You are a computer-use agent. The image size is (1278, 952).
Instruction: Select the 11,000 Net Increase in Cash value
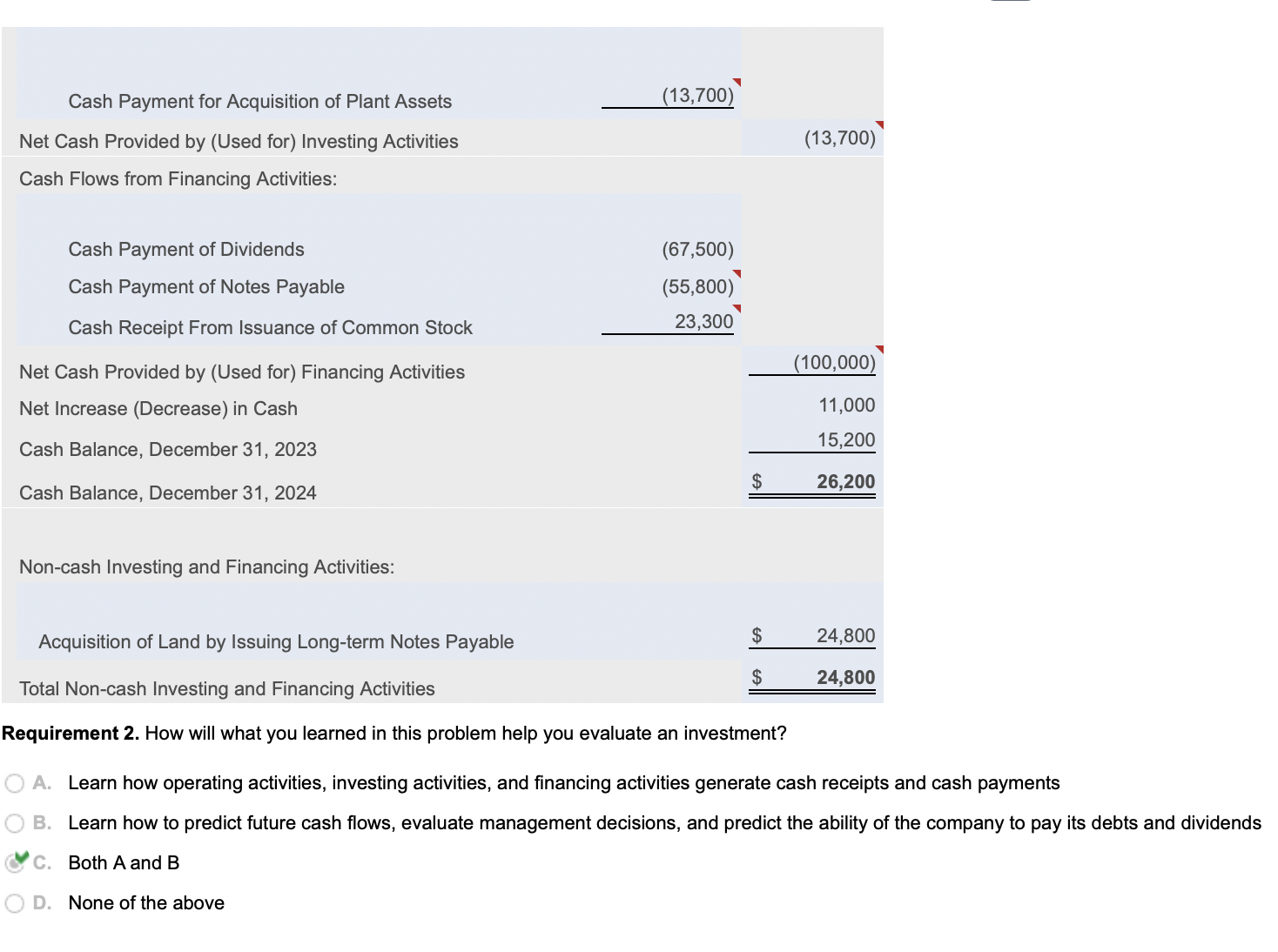(845, 405)
